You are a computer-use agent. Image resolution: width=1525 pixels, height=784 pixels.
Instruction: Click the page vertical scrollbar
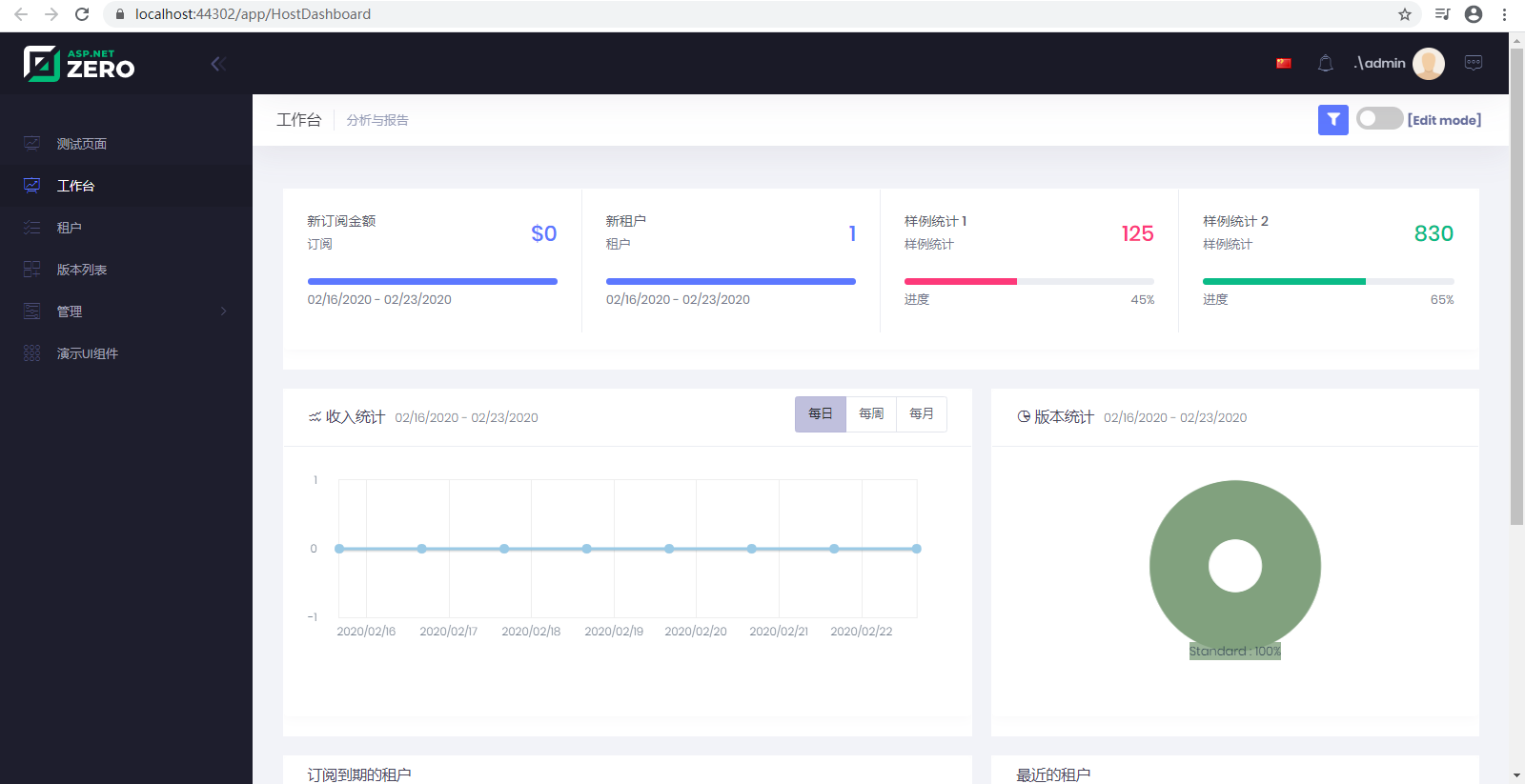coord(1516,286)
